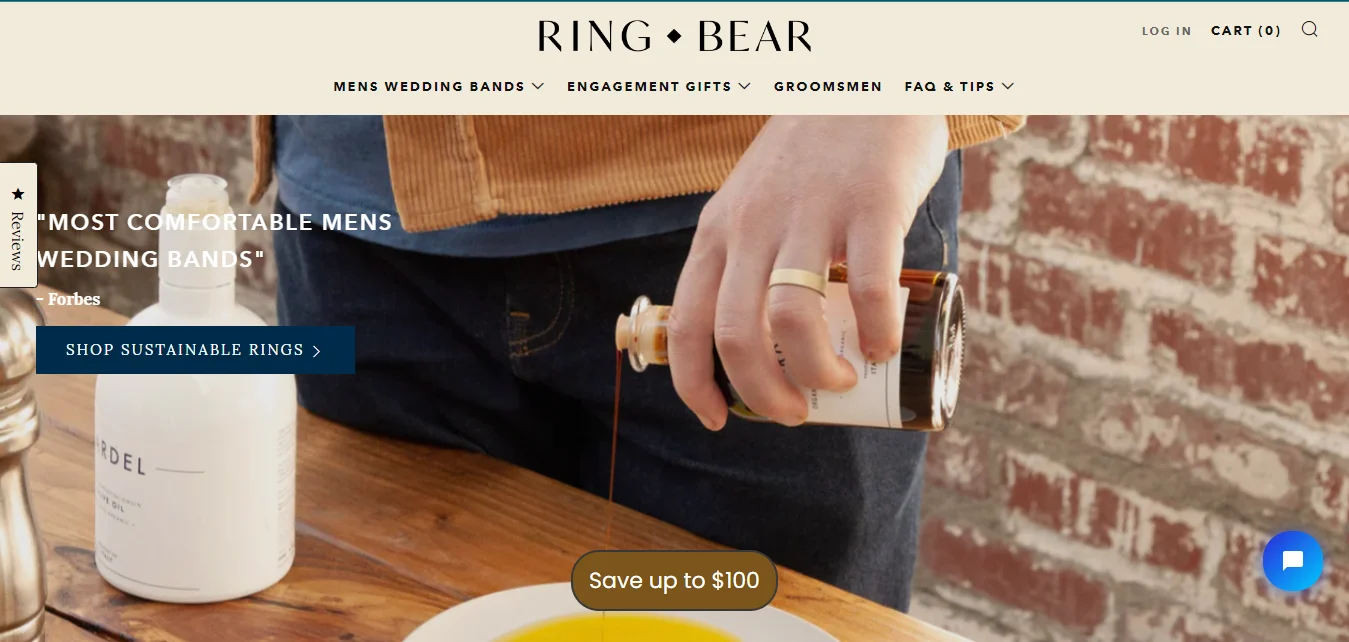This screenshot has width=1349, height=642.
Task: Expand the Engagement Gifts chevron
Action: [744, 86]
